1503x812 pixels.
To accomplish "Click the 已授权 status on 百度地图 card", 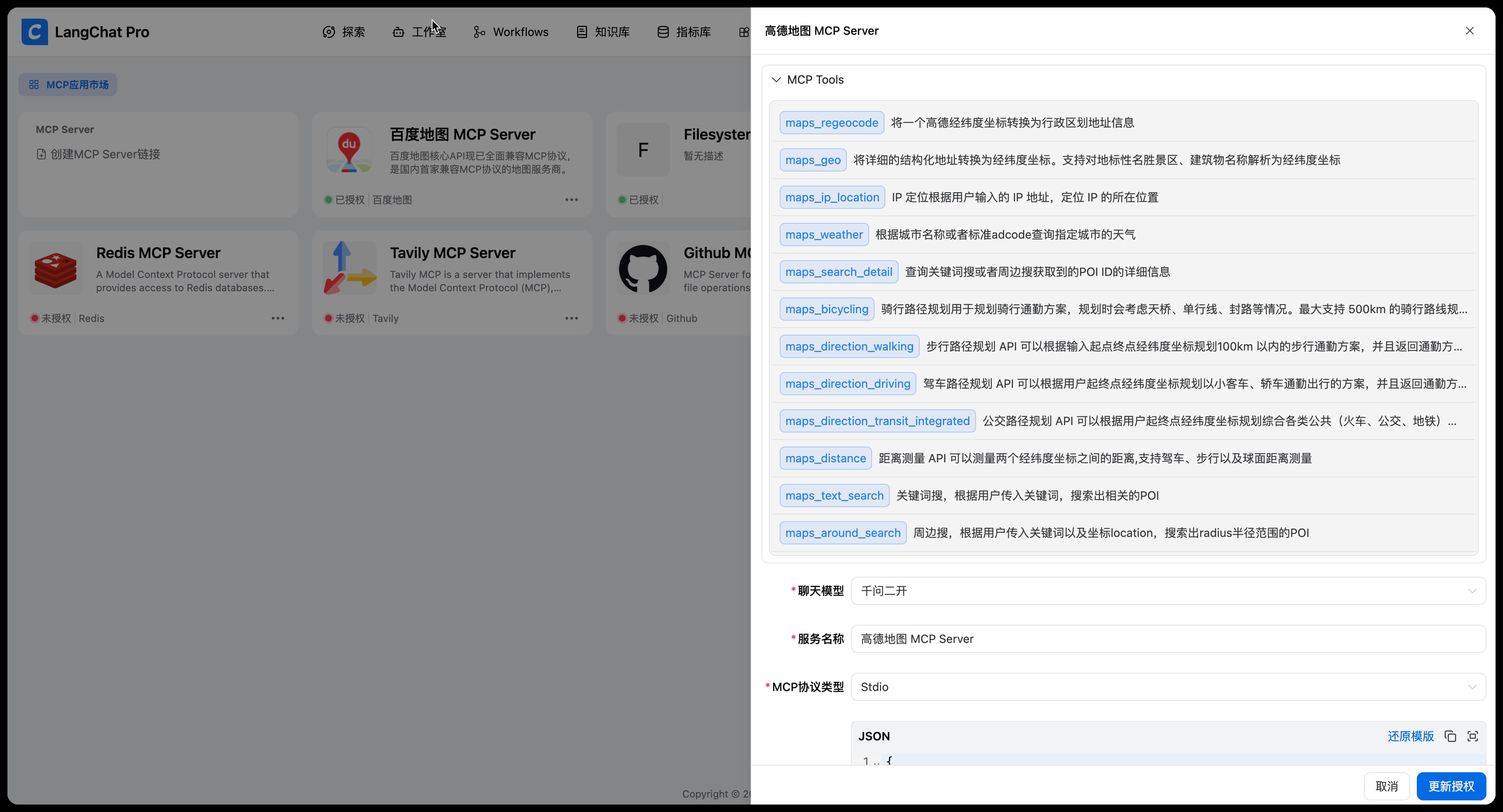I will 344,200.
